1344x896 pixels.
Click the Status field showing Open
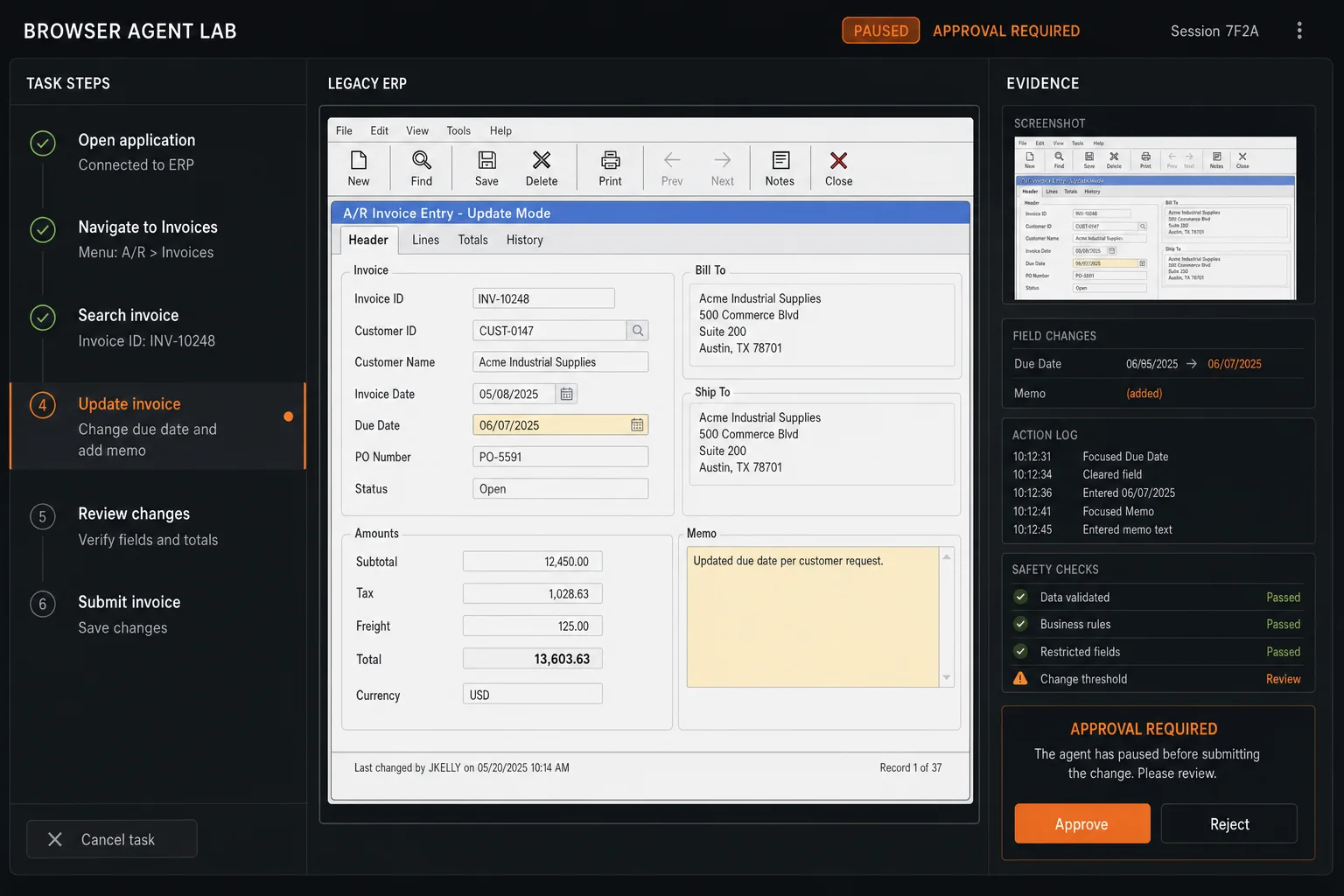point(560,488)
